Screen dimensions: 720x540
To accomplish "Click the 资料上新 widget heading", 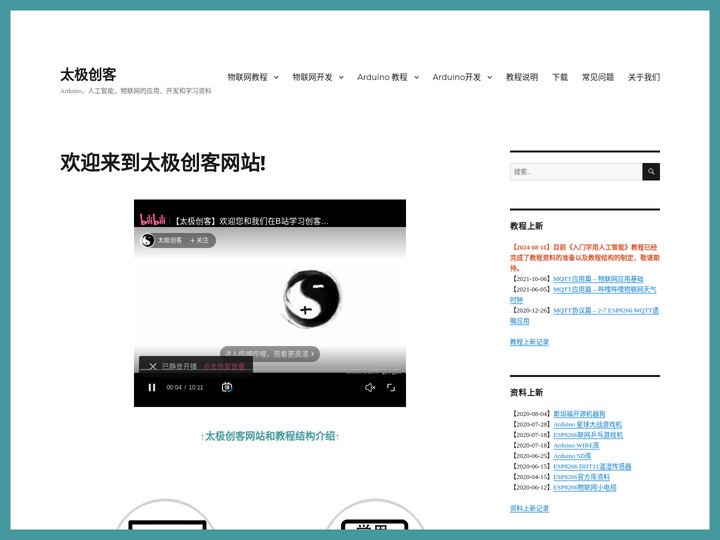I will (x=526, y=393).
